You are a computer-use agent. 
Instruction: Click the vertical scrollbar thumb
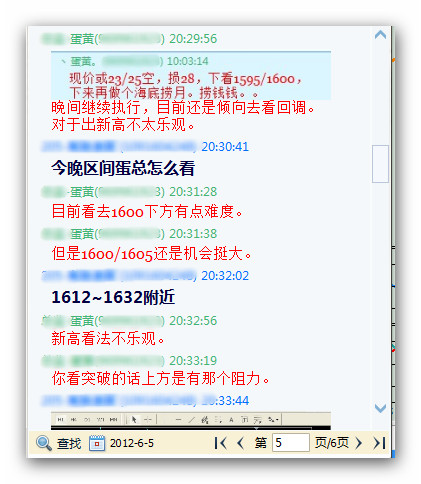[x=380, y=164]
